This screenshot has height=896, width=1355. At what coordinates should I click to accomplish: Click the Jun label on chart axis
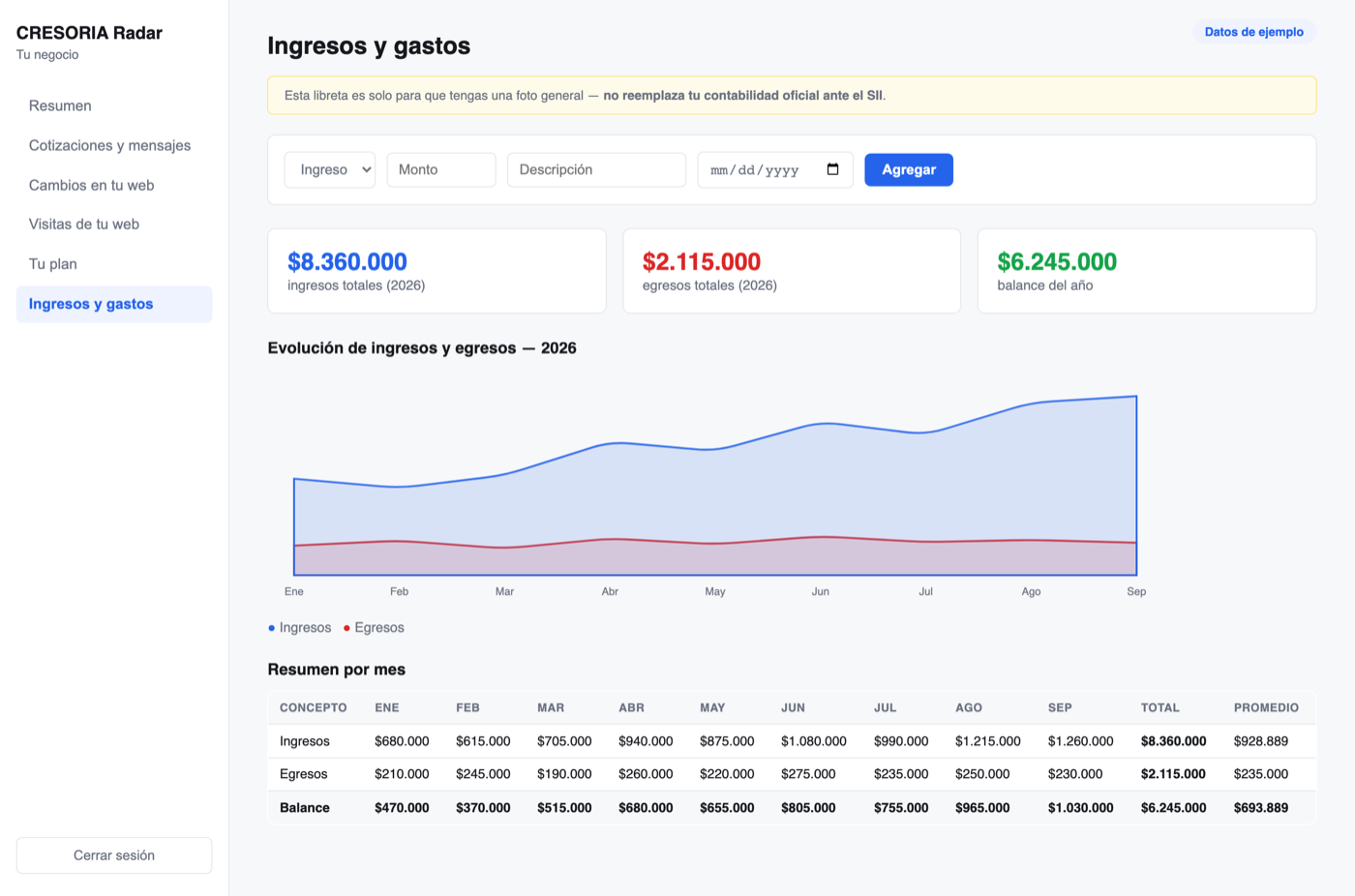point(821,591)
